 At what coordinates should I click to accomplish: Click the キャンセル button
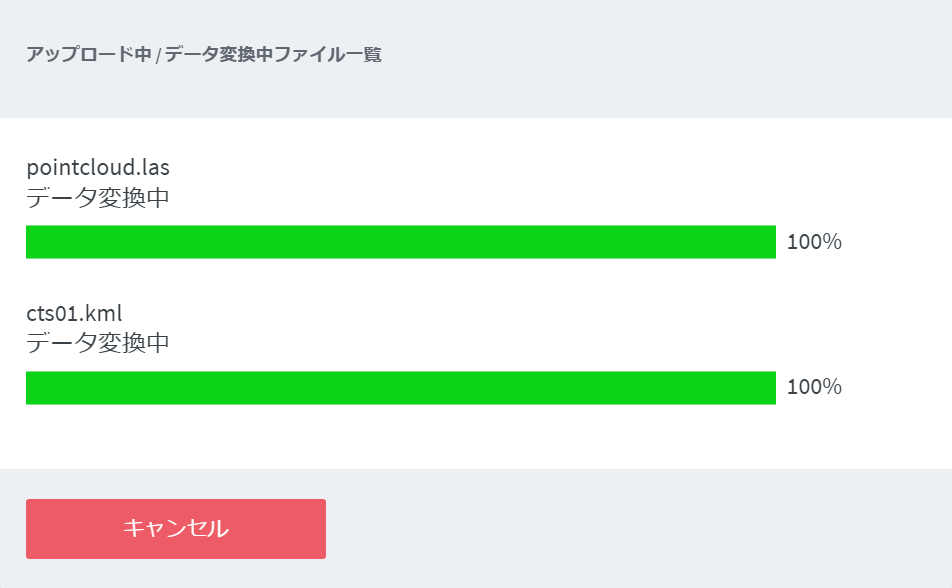(176, 529)
